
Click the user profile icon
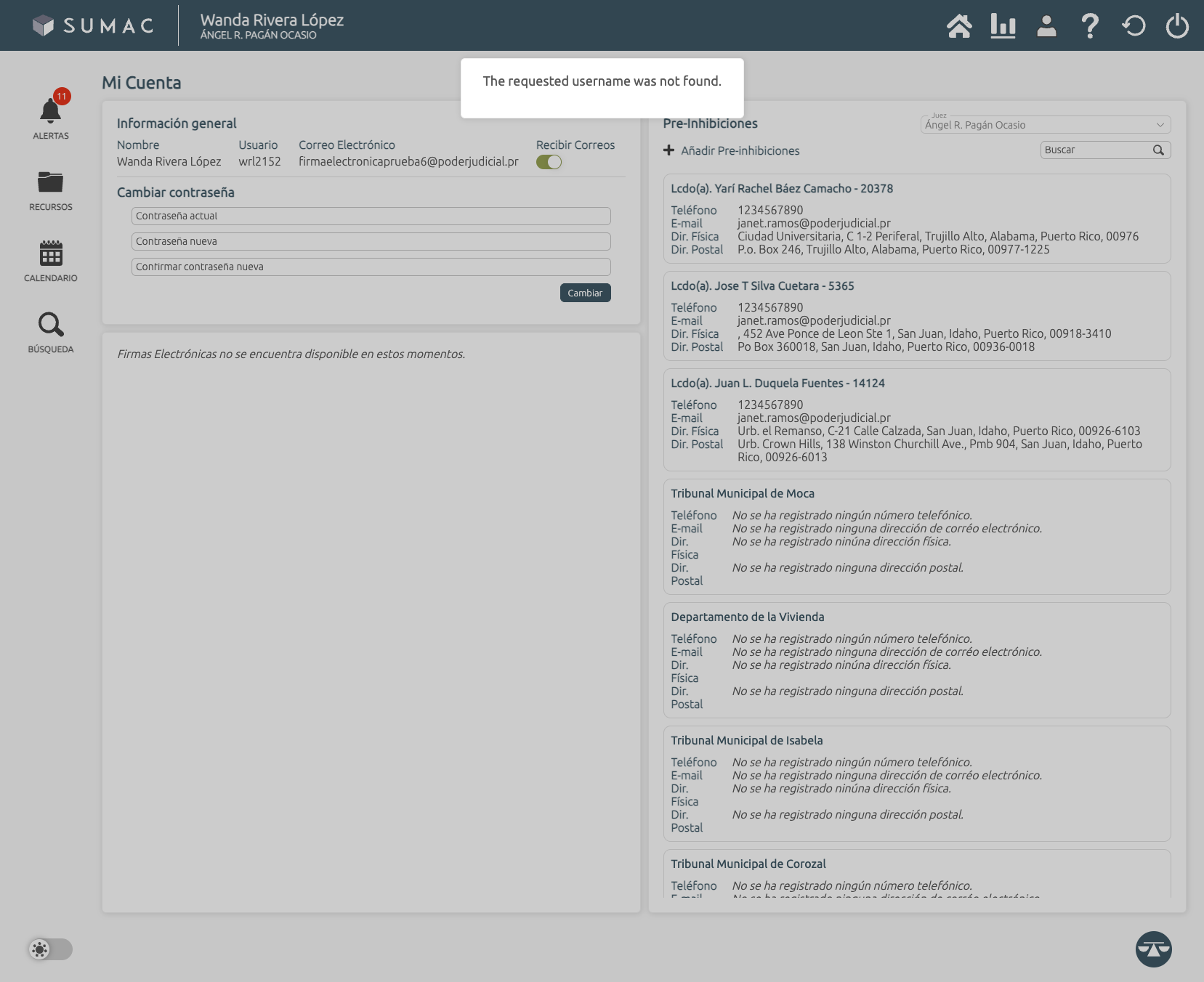click(1046, 26)
